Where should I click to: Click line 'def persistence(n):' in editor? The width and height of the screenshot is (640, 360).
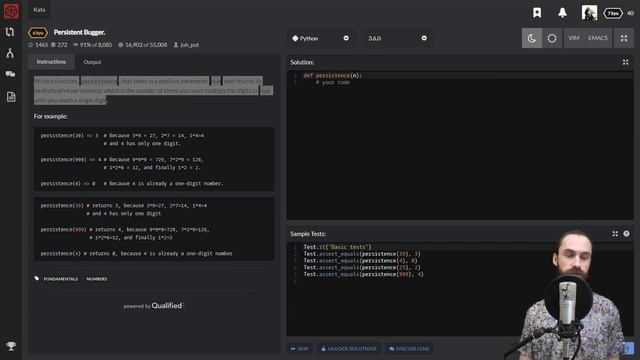tap(332, 76)
